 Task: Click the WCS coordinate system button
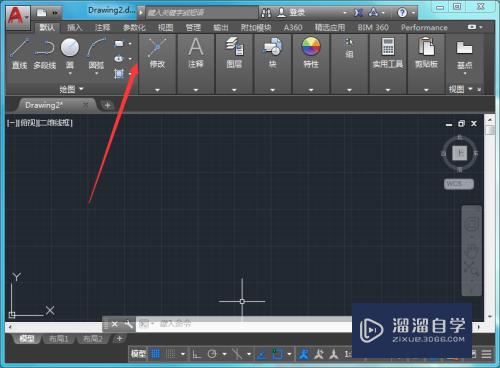(459, 184)
